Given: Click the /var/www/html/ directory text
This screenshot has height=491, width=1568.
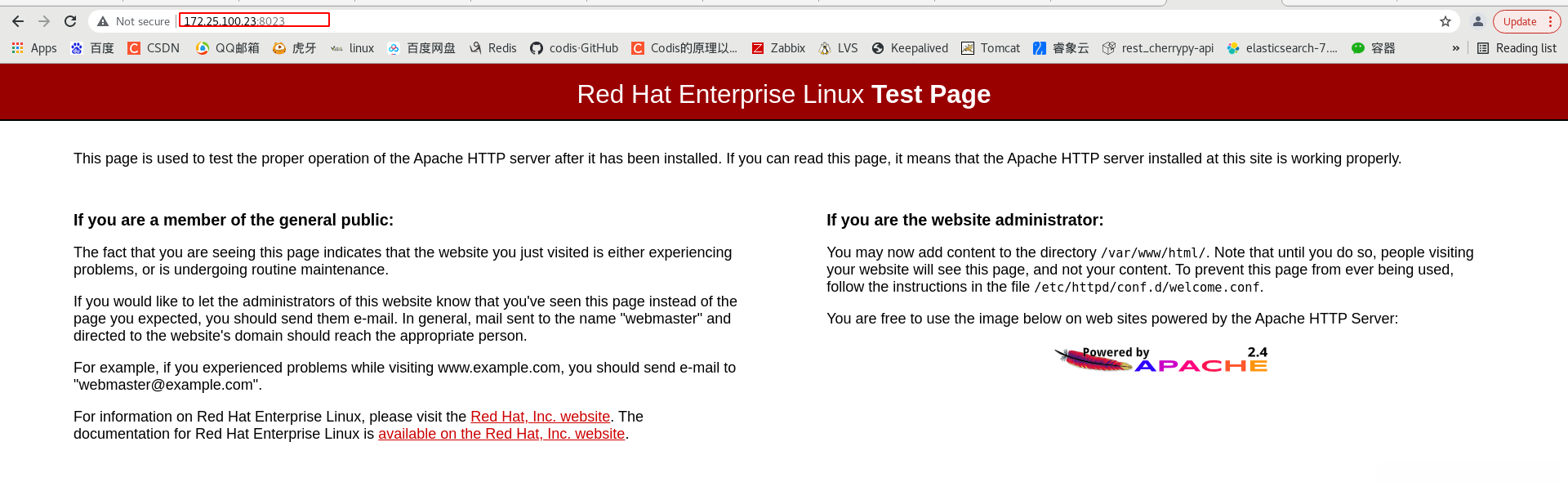Looking at the screenshot, I should (1153, 253).
